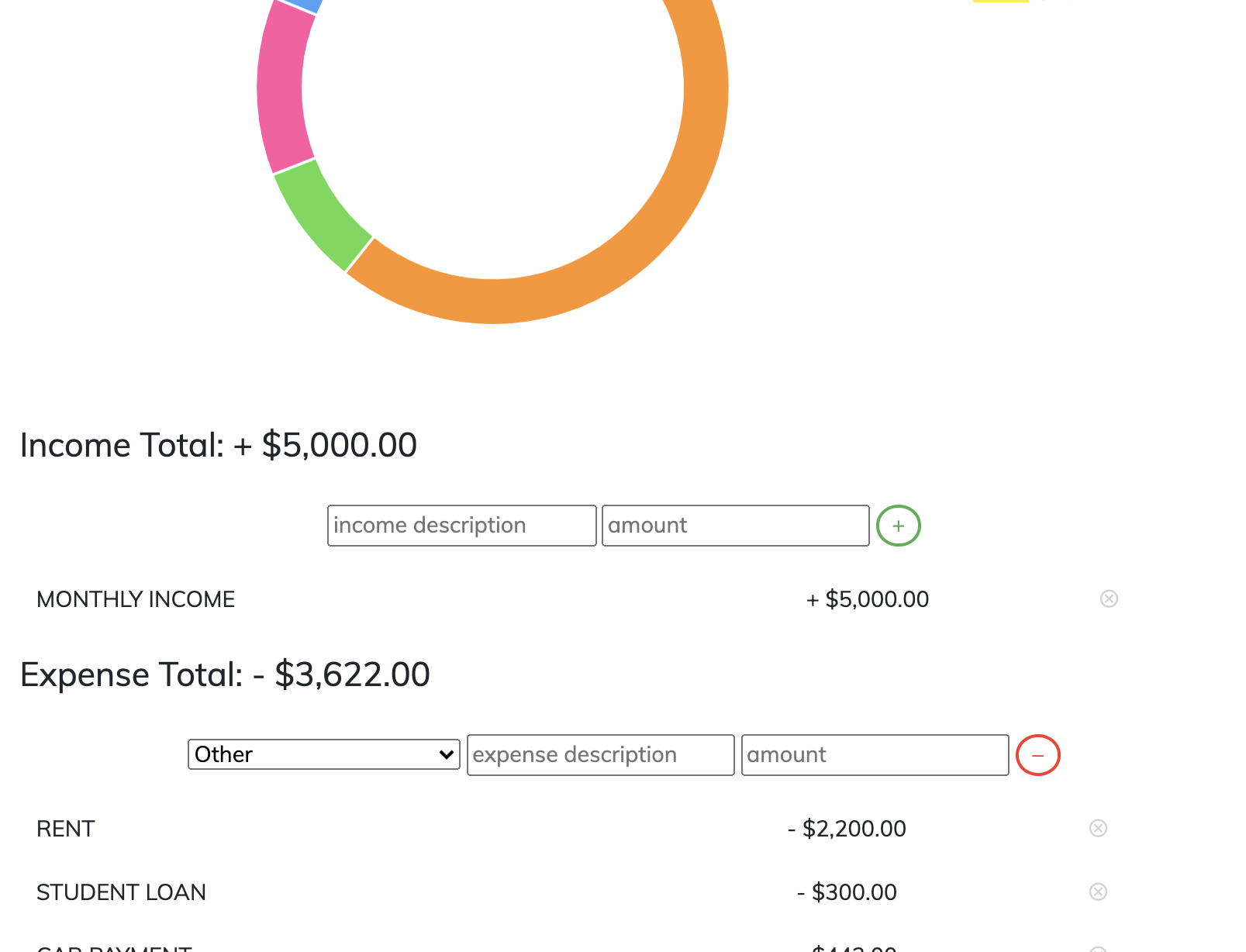Open the expense category dropdown showing Other

coord(323,754)
